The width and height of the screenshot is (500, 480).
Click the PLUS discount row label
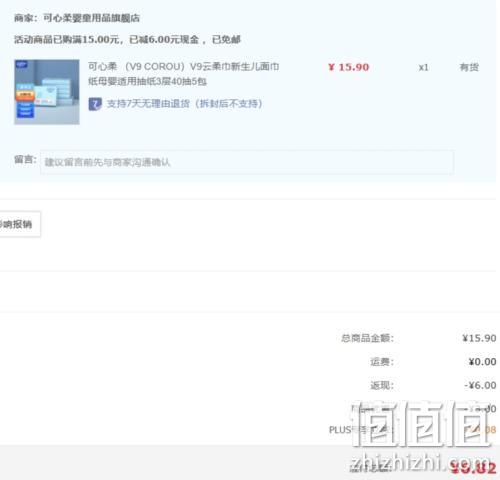tap(361, 430)
